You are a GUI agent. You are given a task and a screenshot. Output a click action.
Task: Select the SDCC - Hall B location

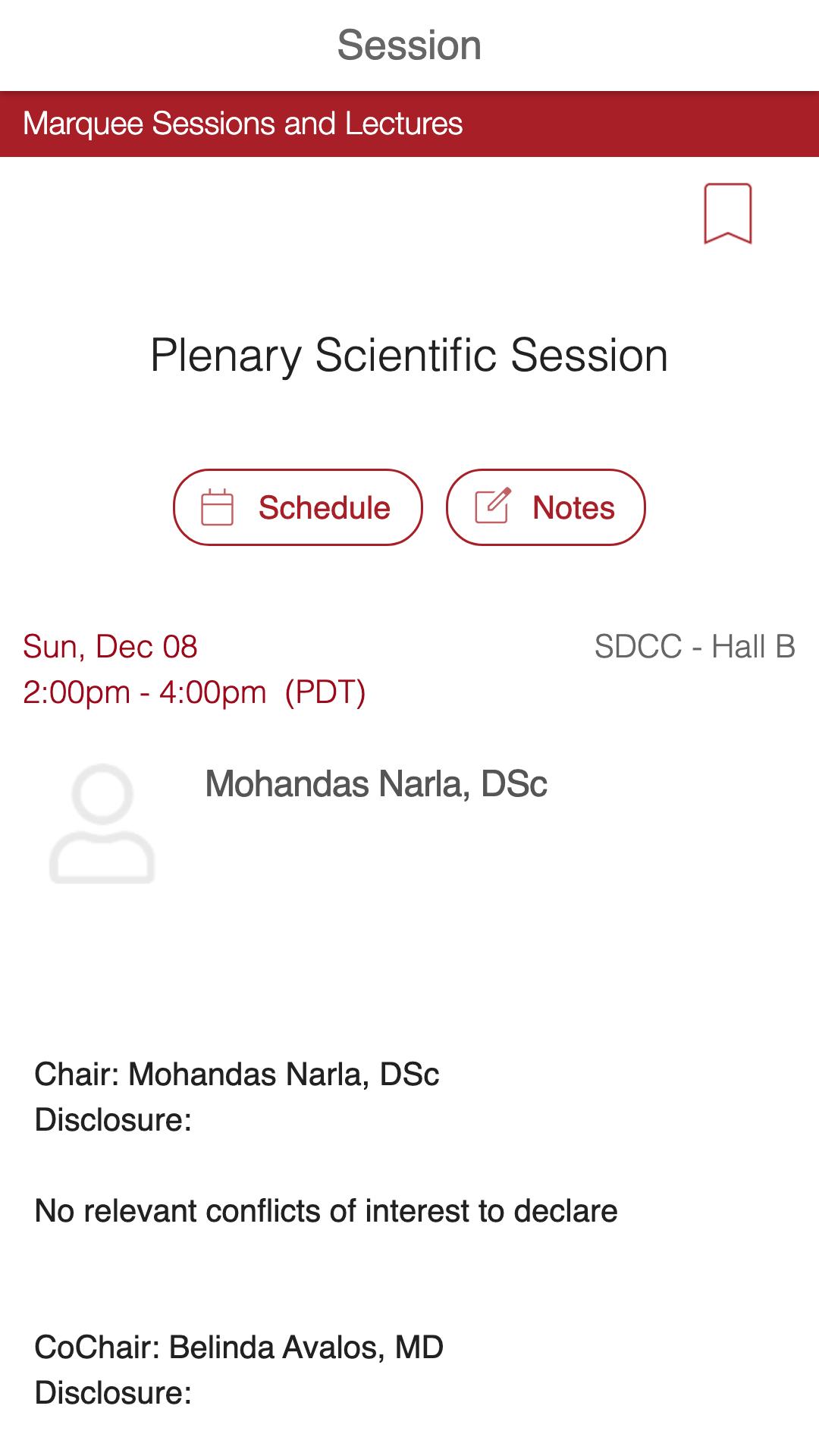click(695, 647)
